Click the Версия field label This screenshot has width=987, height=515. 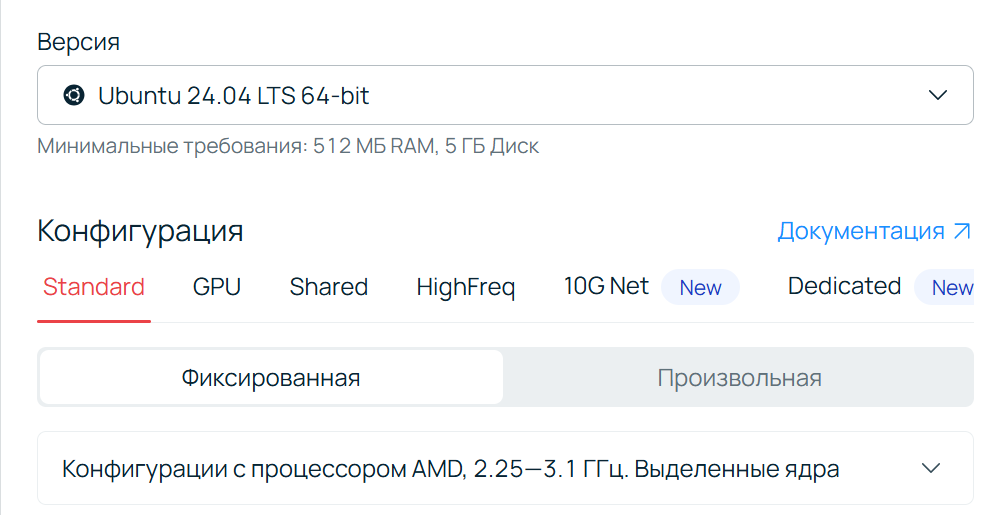point(79,42)
